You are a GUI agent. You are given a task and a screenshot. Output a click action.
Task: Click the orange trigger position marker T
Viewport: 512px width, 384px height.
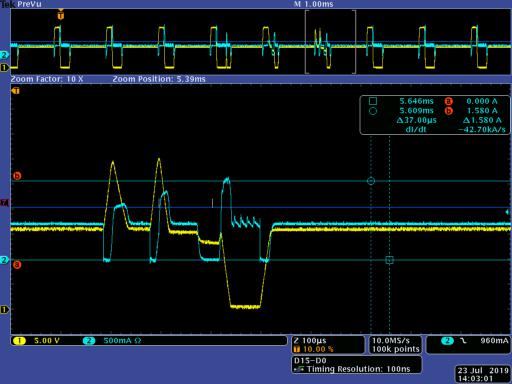[x=60, y=15]
